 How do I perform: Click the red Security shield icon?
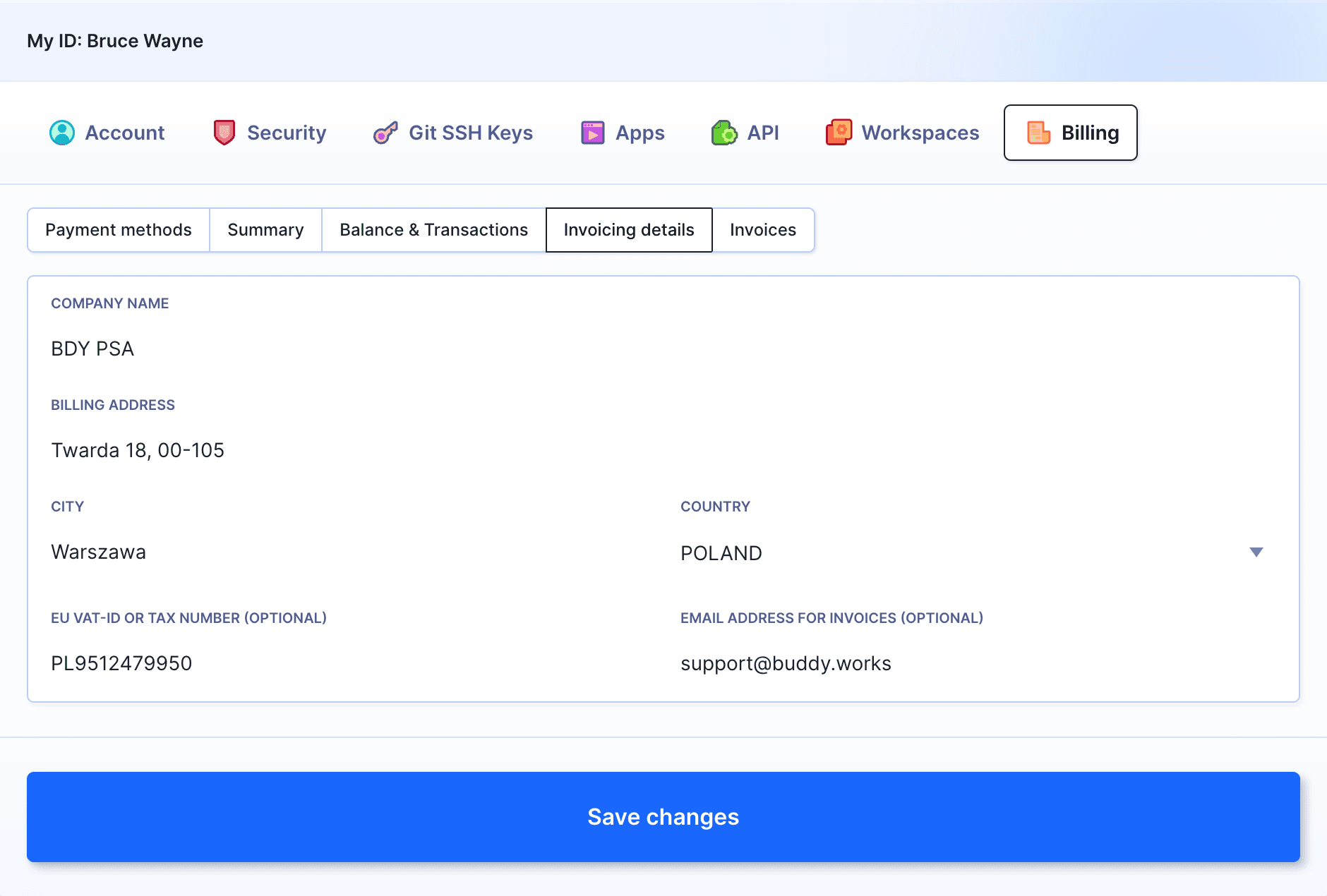tap(224, 133)
